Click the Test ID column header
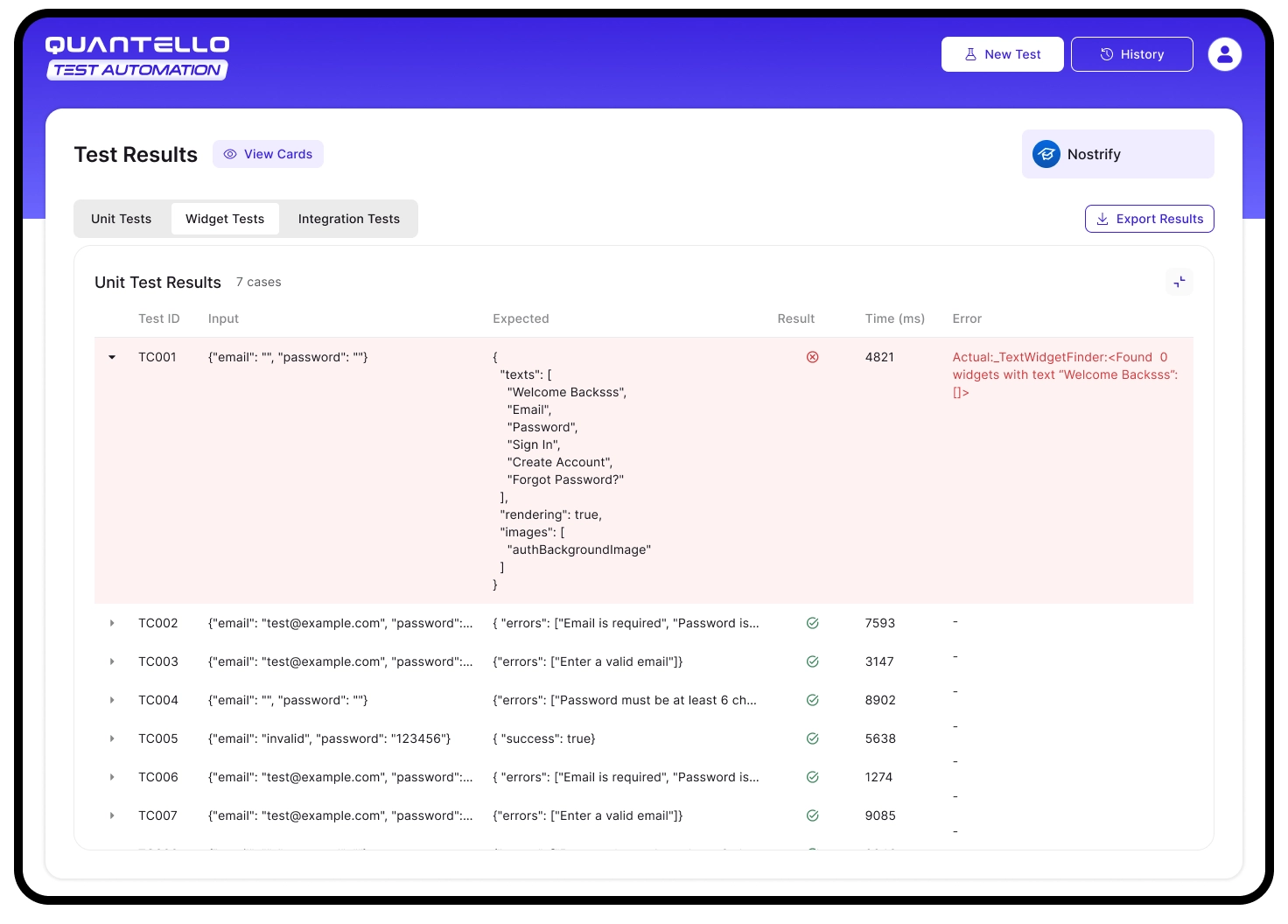This screenshot has height=924, width=1288. (x=159, y=318)
